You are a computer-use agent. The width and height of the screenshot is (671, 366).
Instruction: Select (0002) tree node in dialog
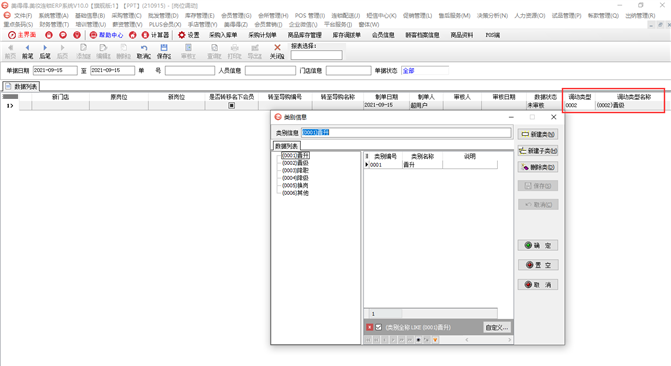(295, 163)
